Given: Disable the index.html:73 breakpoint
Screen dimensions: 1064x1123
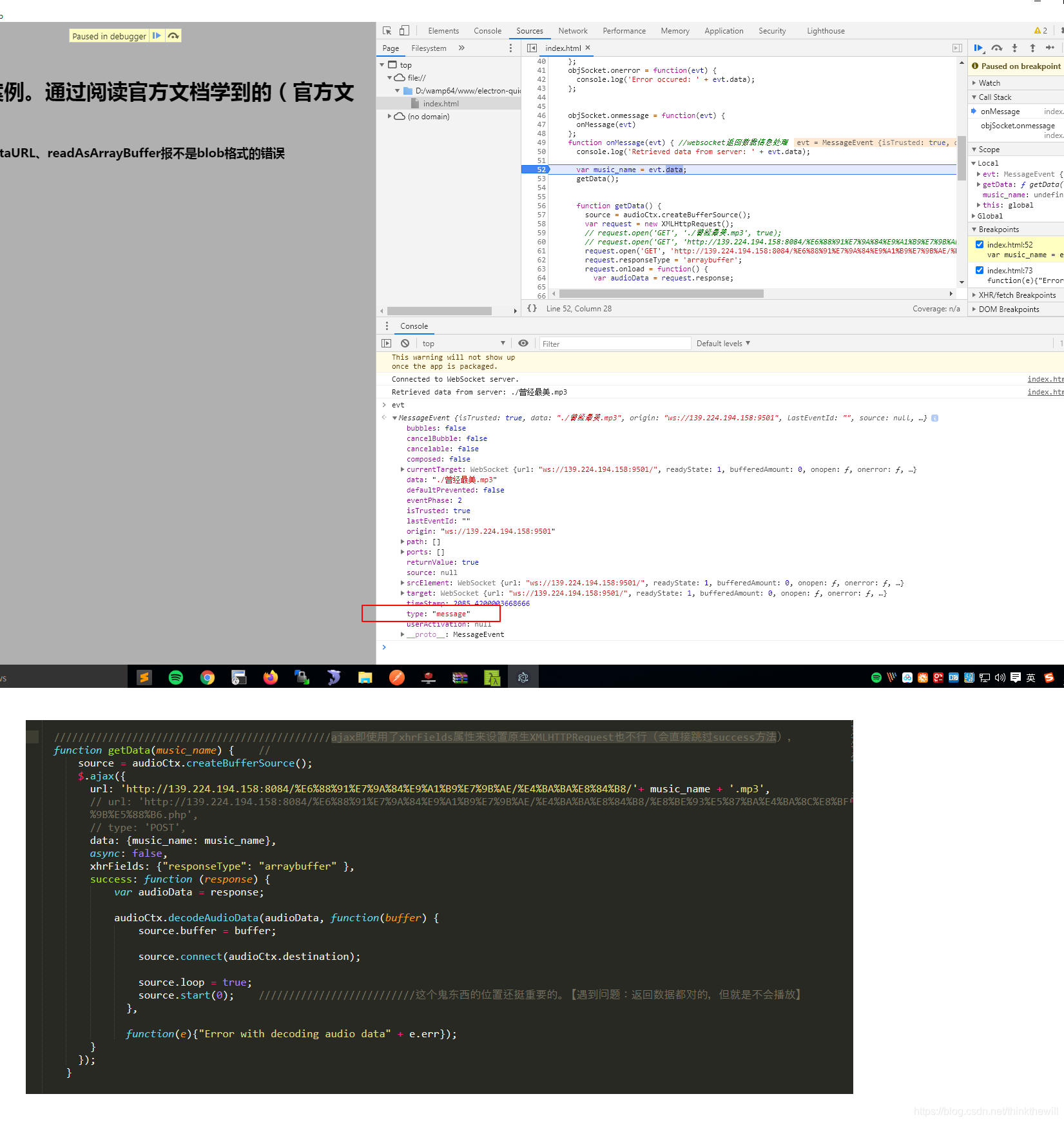Looking at the screenshot, I should [x=980, y=270].
